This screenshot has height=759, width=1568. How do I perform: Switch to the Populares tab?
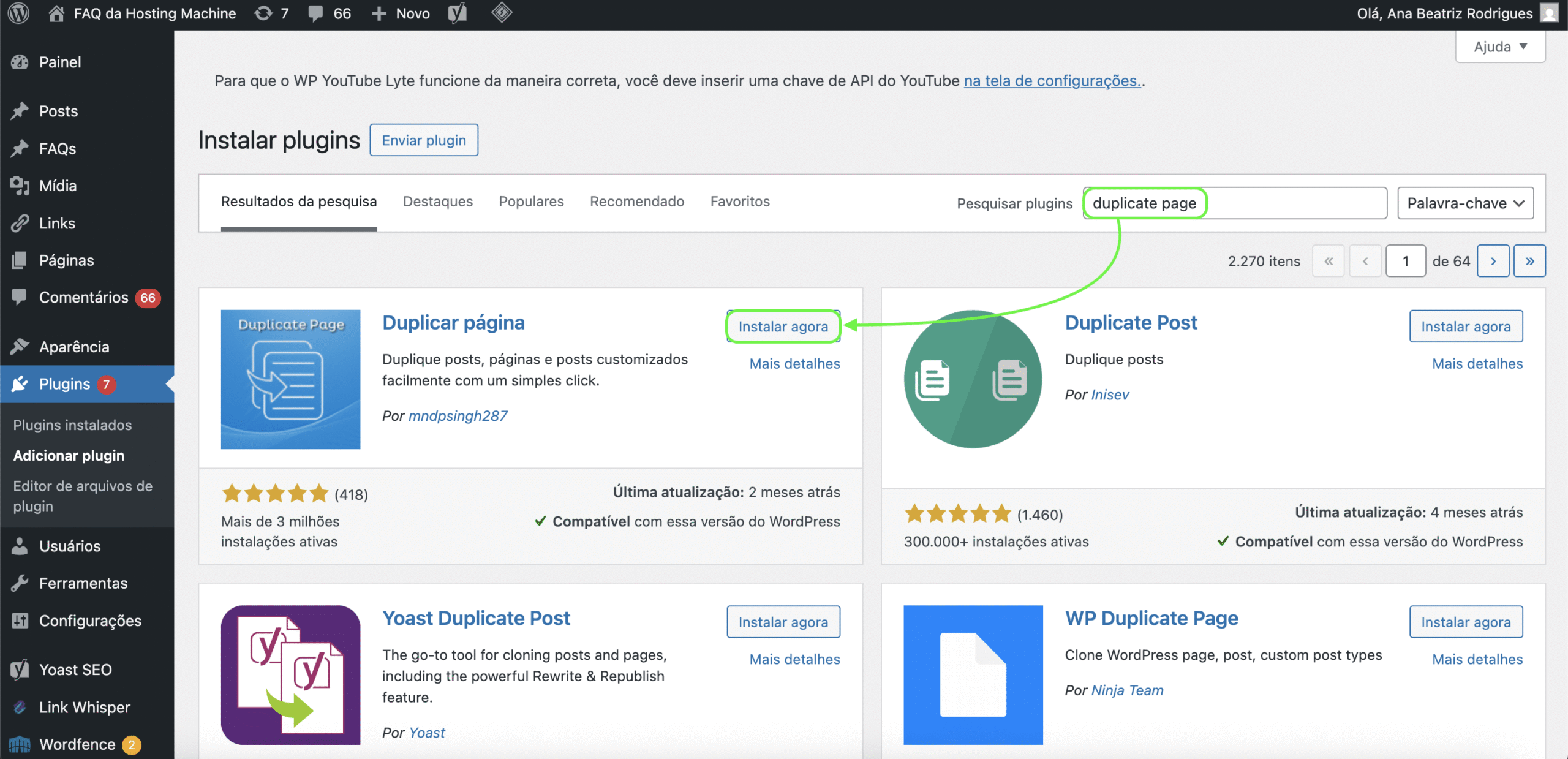[x=531, y=202]
